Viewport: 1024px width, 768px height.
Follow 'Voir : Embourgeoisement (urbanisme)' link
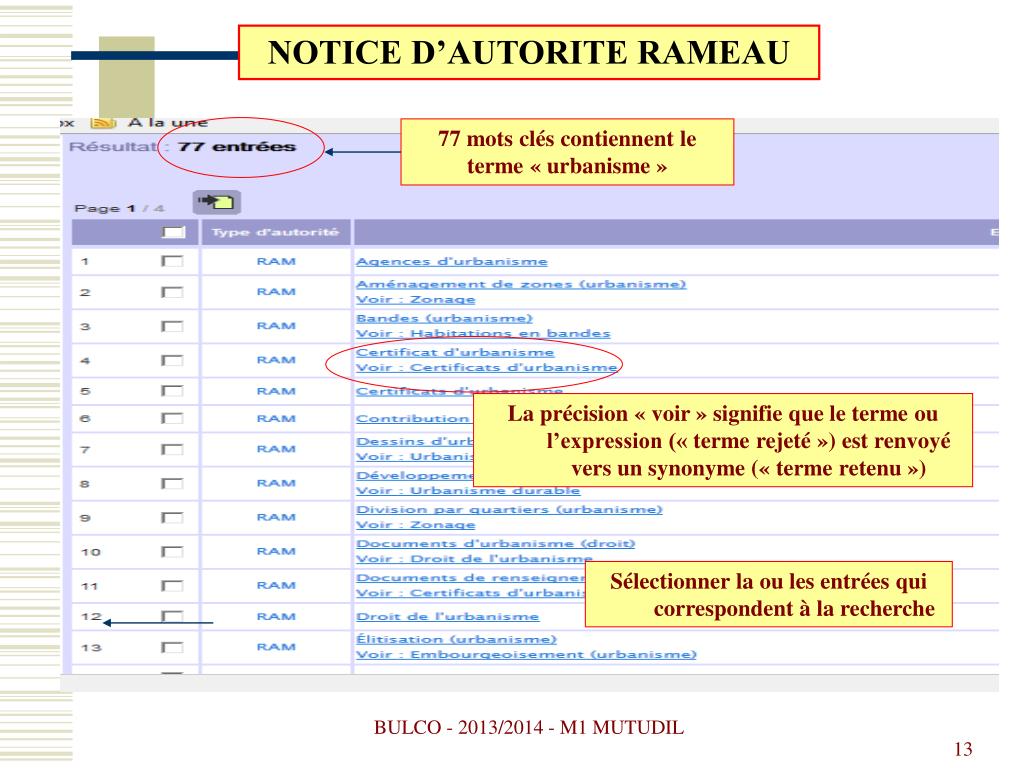(x=526, y=654)
